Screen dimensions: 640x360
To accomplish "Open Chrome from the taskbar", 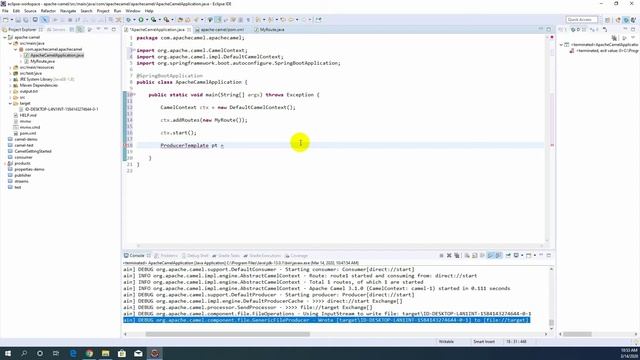I will (89, 353).
